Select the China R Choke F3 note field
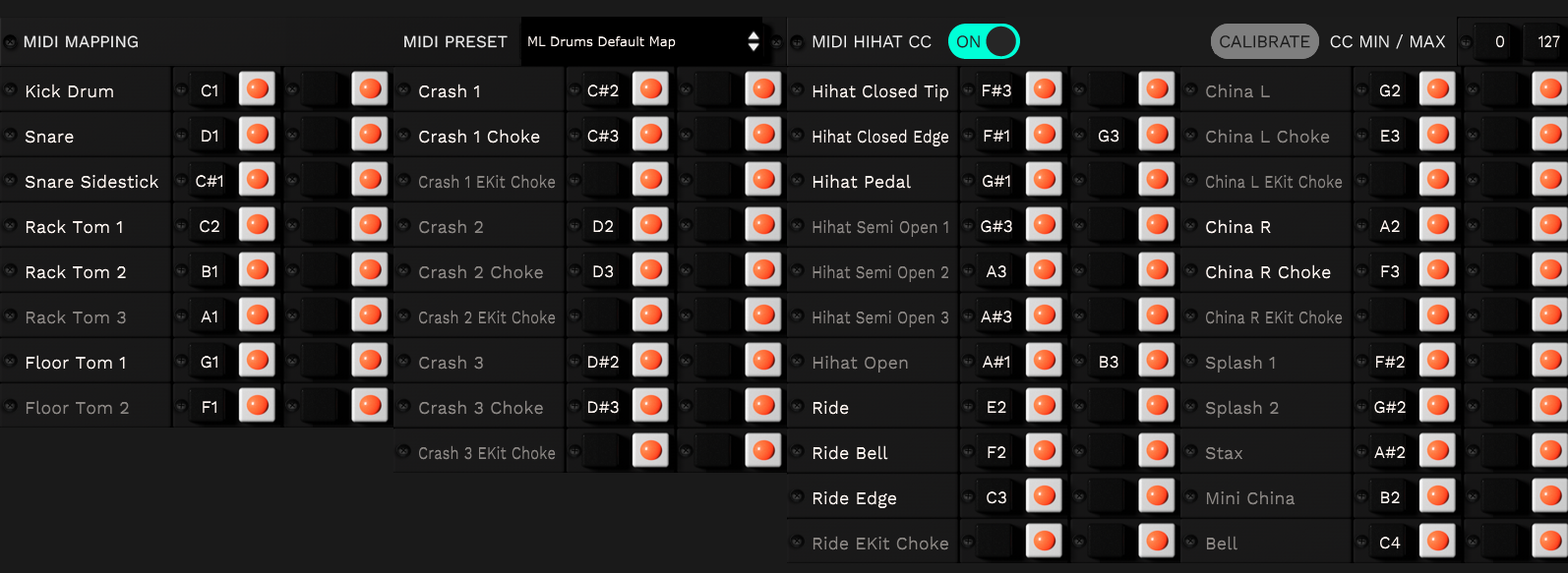The height and width of the screenshot is (573, 1568). [1389, 271]
